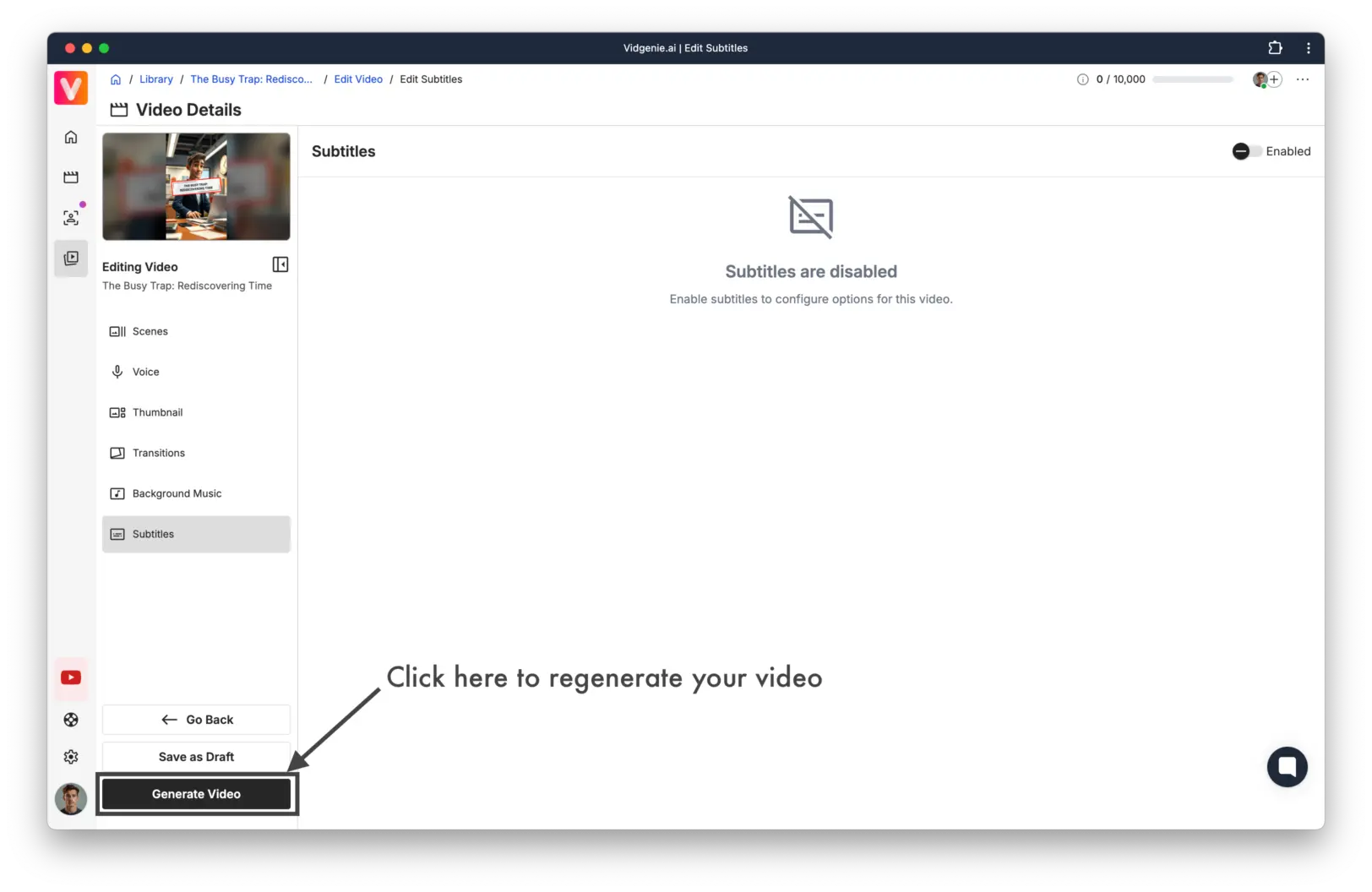This screenshot has width=1372, height=892.
Task: Click the credits info icon
Action: pyautogui.click(x=1082, y=79)
